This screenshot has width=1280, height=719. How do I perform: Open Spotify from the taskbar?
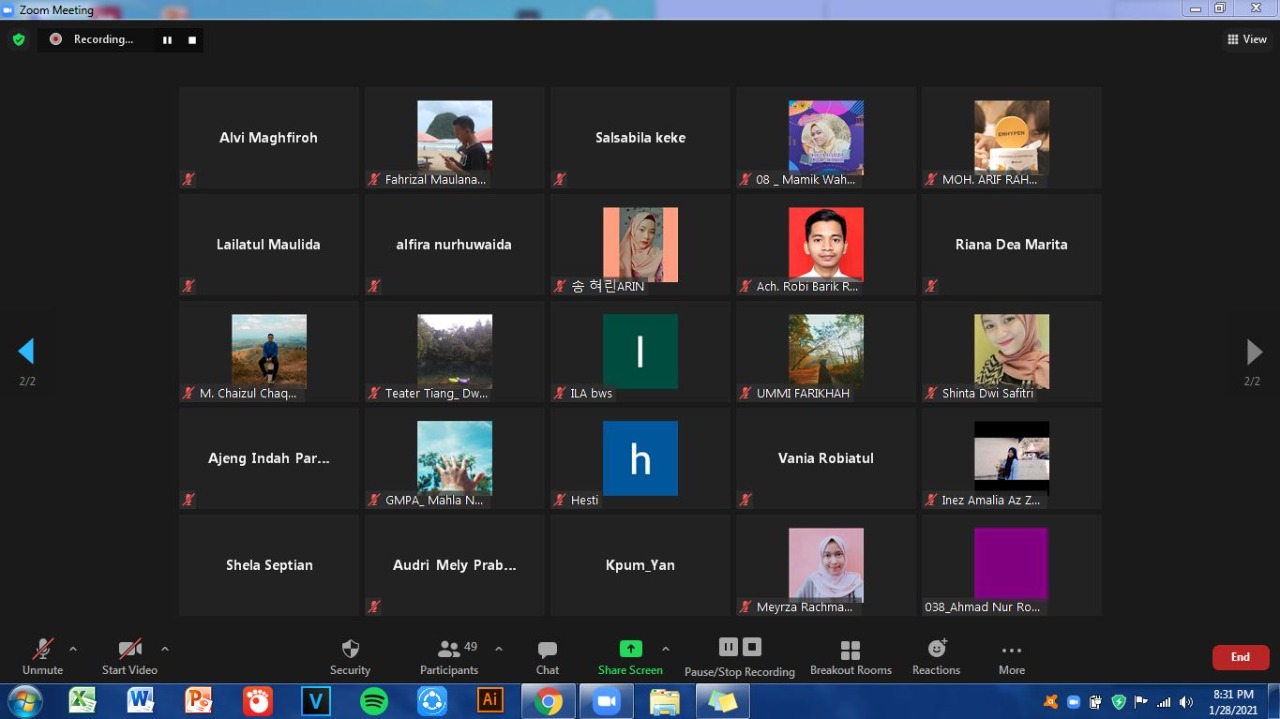(x=374, y=701)
